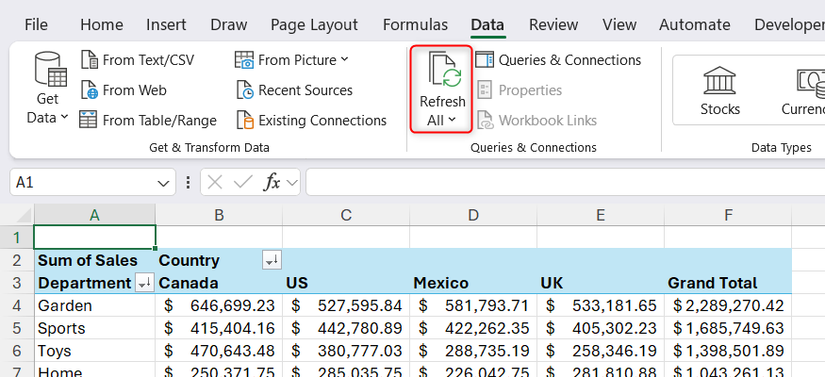The width and height of the screenshot is (825, 377).
Task: Switch to the Developer tab
Action: (789, 25)
